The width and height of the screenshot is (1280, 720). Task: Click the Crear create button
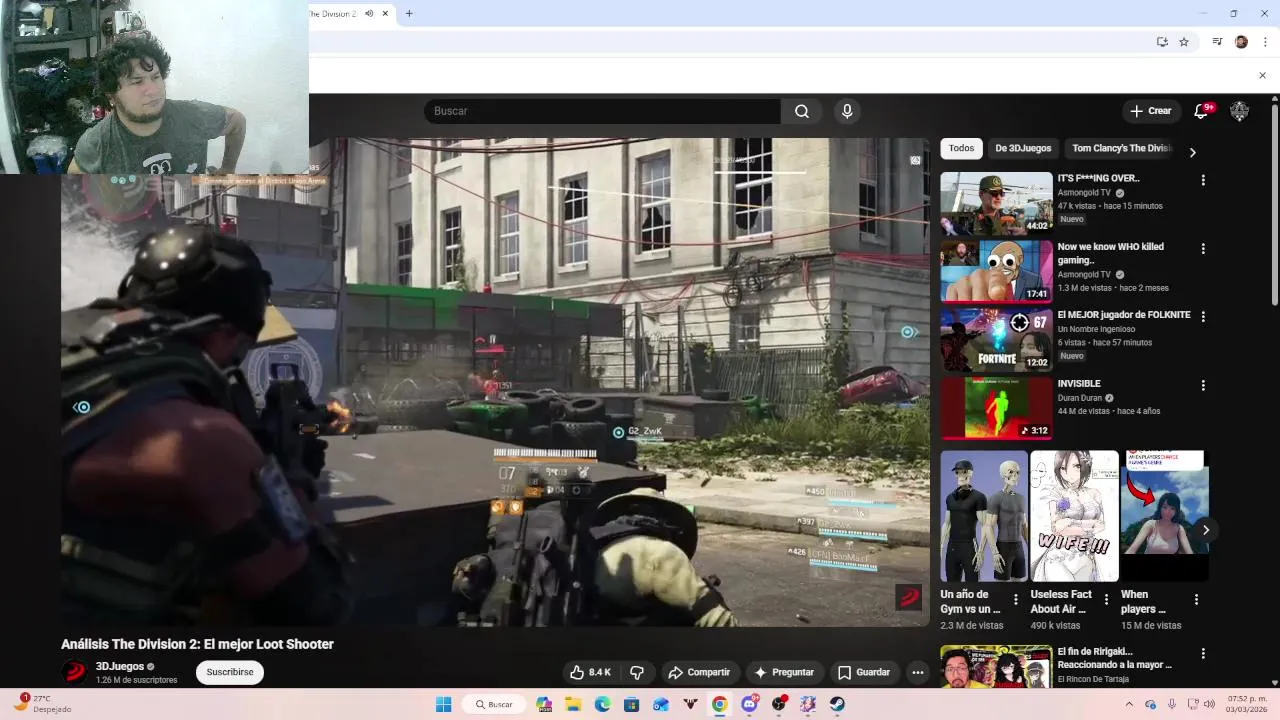(x=1150, y=111)
